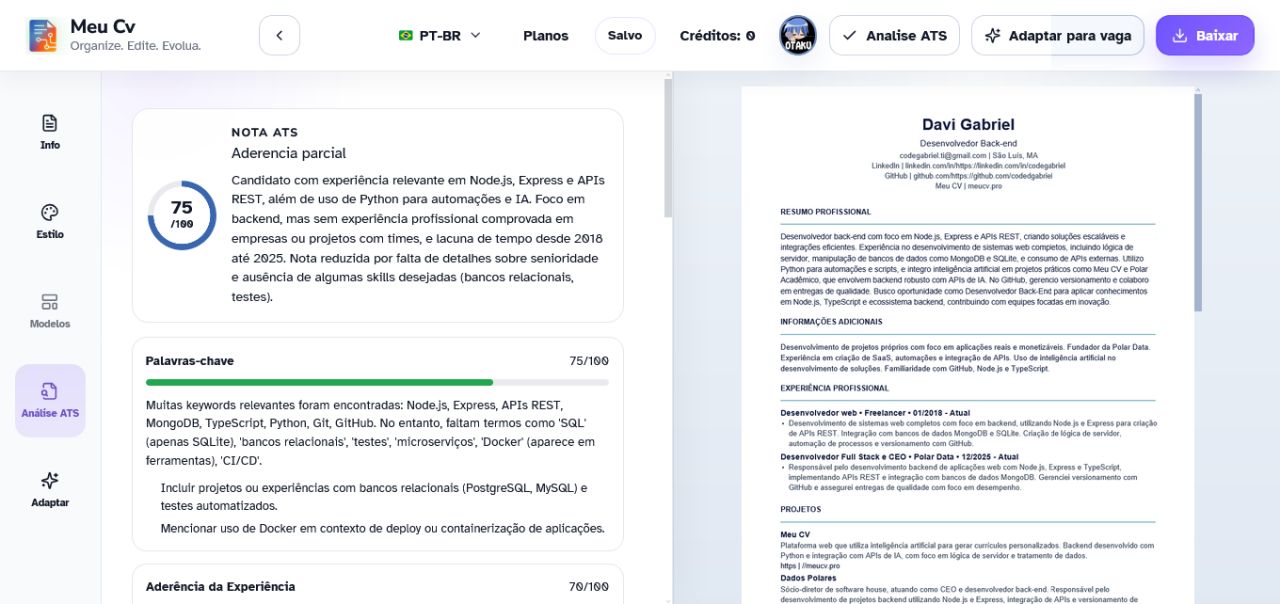The image size is (1280, 604).
Task: Open the Modelos sidebar section
Action: [x=50, y=311]
